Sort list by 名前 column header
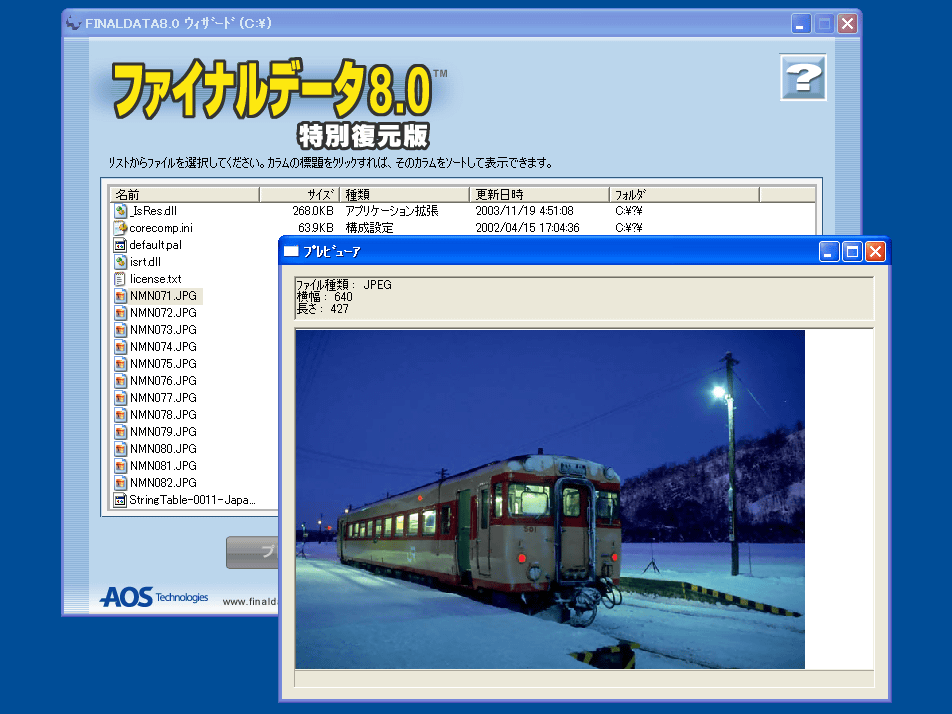The width and height of the screenshot is (952, 714). coord(185,194)
